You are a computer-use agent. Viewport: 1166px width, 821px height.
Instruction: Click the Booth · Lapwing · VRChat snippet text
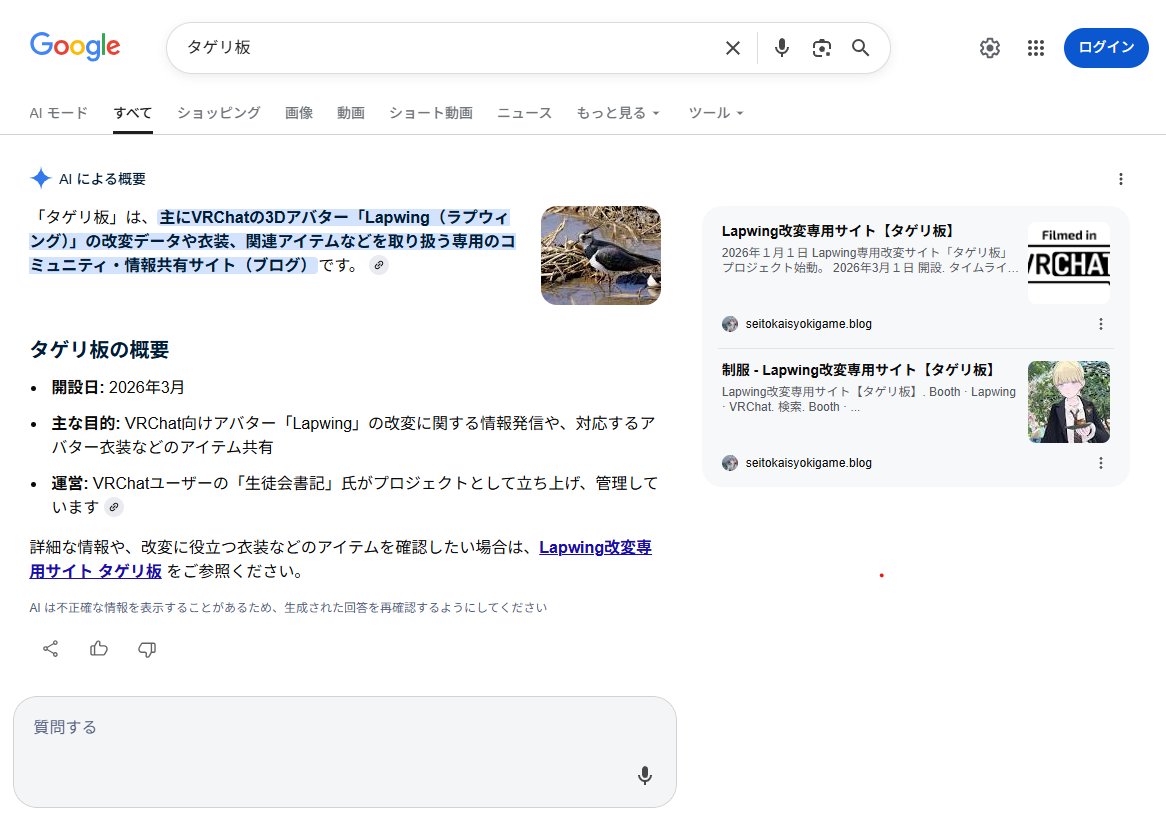coord(869,399)
